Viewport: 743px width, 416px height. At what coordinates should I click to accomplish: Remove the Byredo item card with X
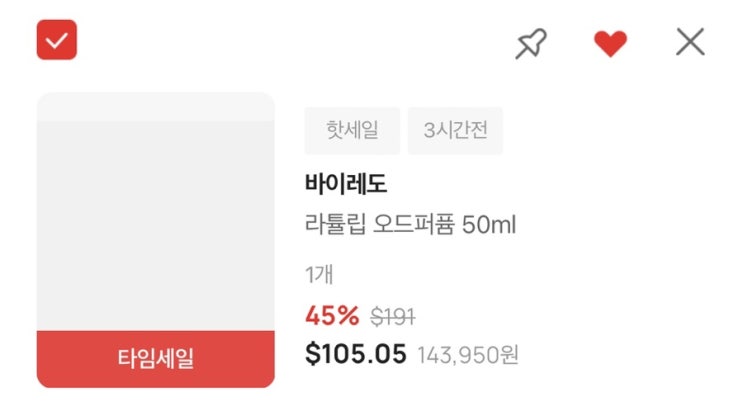tap(690, 42)
